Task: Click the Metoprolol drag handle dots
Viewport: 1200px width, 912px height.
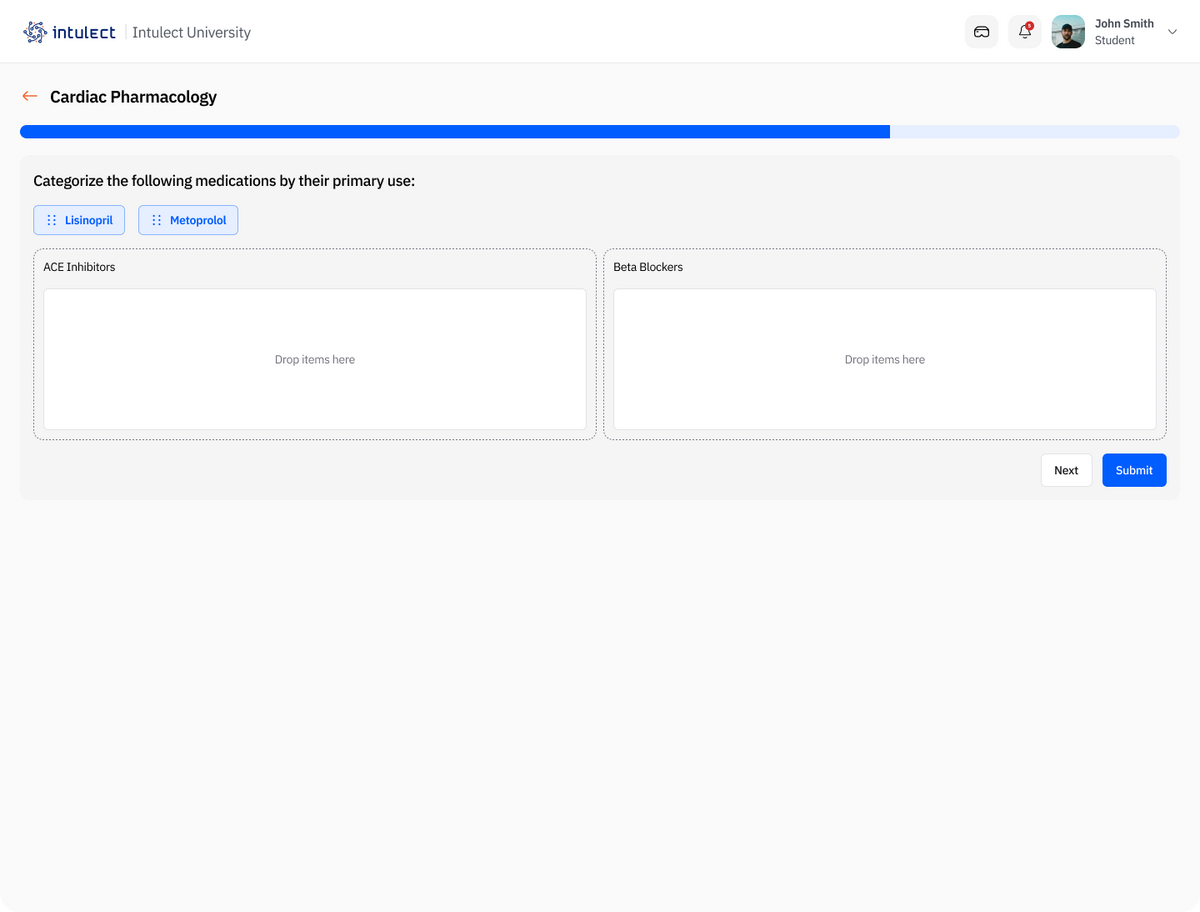Action: pos(157,220)
